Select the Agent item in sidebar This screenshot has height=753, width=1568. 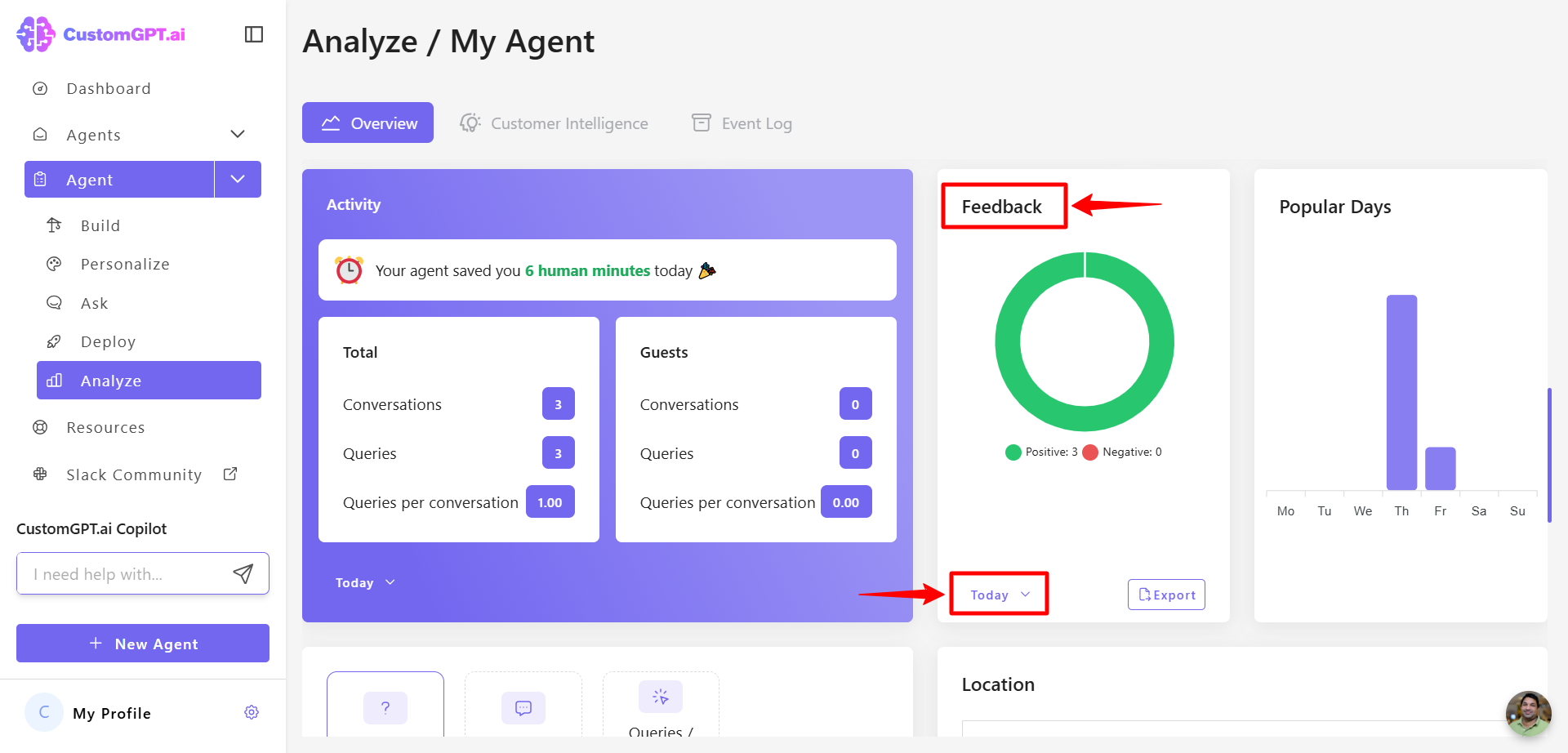pyautogui.click(x=119, y=180)
